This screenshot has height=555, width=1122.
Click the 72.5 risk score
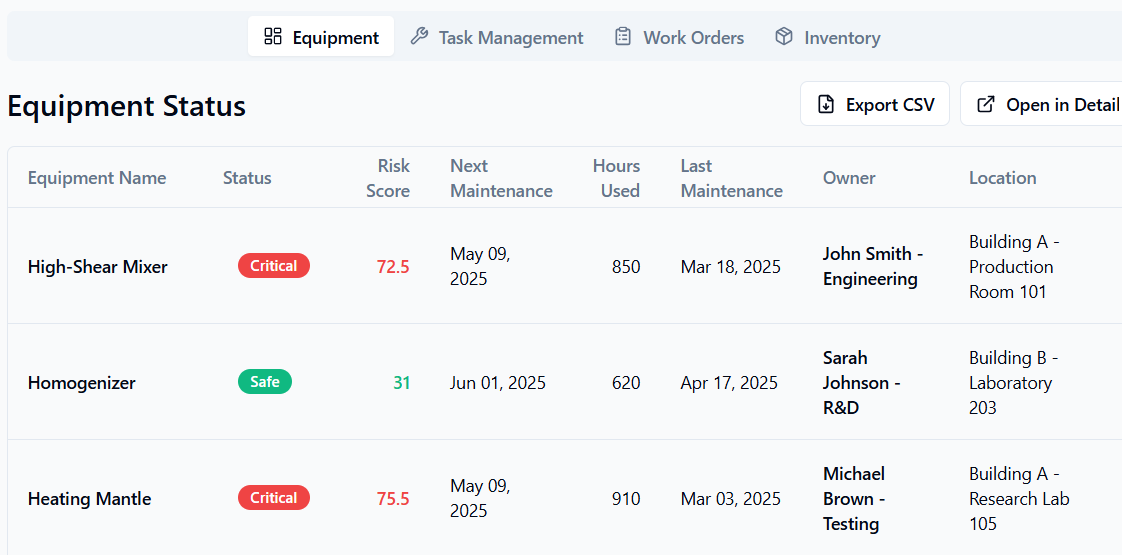tap(393, 267)
